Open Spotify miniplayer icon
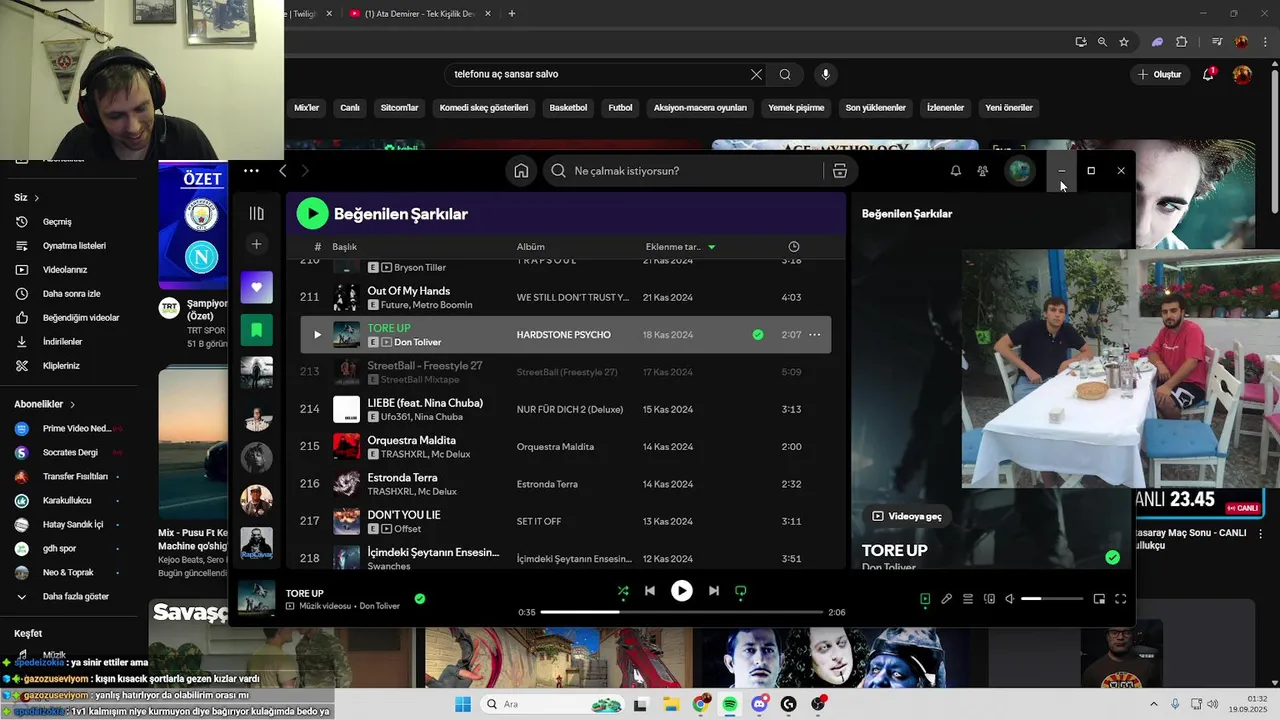 (1099, 599)
